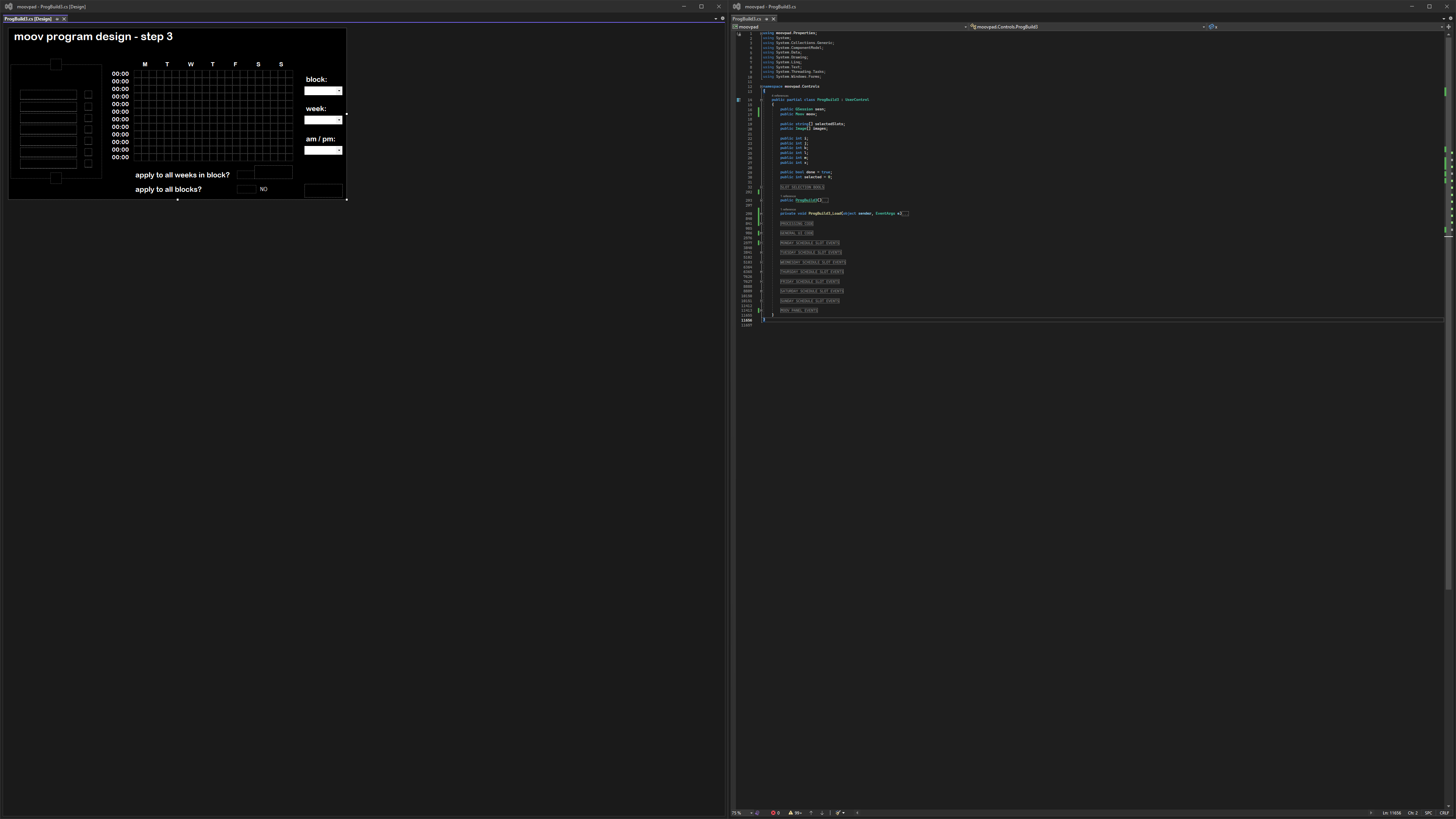Image resolution: width=1456 pixels, height=819 pixels.
Task: Open settings gear in the designer window
Action: [x=722, y=19]
